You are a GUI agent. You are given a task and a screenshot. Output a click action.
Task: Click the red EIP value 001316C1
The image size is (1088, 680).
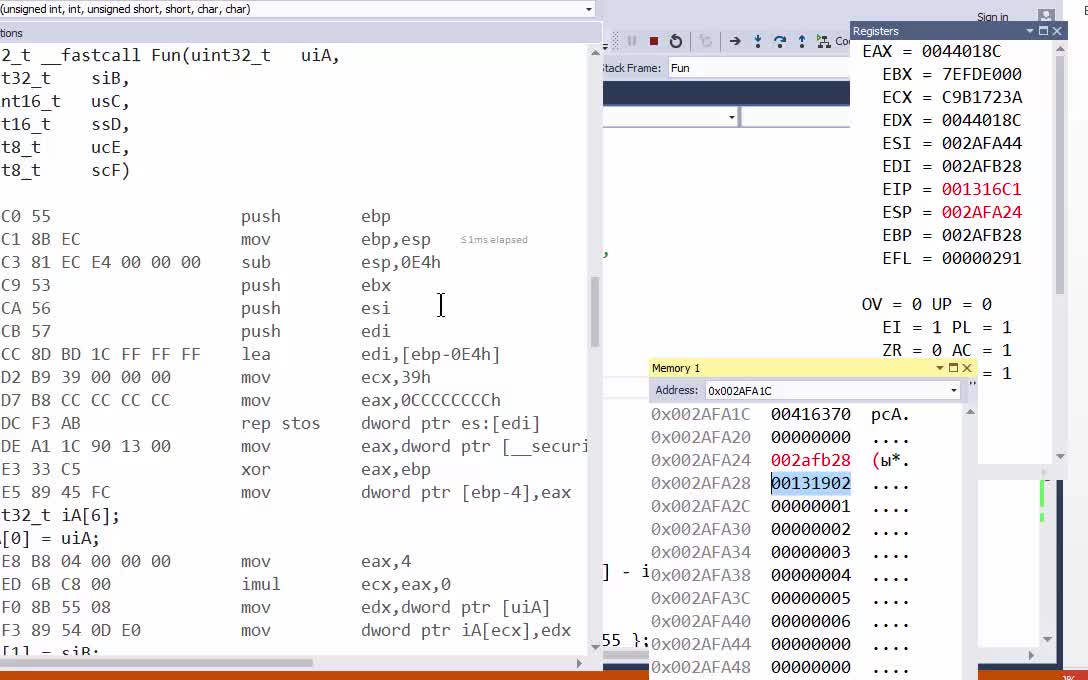(x=981, y=189)
